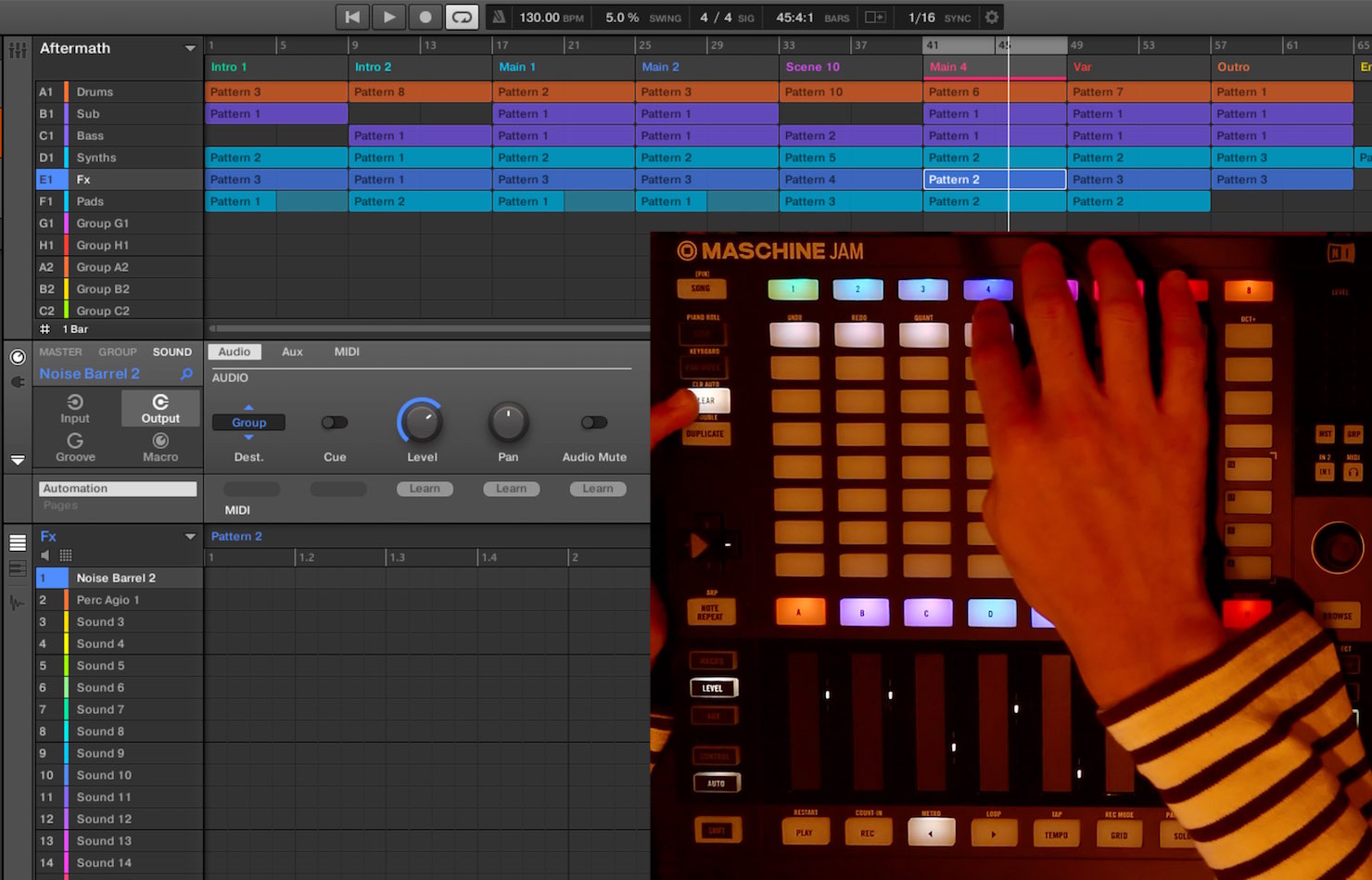The height and width of the screenshot is (880, 1372).
Task: Toggle the Audio Mute switch
Action: point(594,423)
